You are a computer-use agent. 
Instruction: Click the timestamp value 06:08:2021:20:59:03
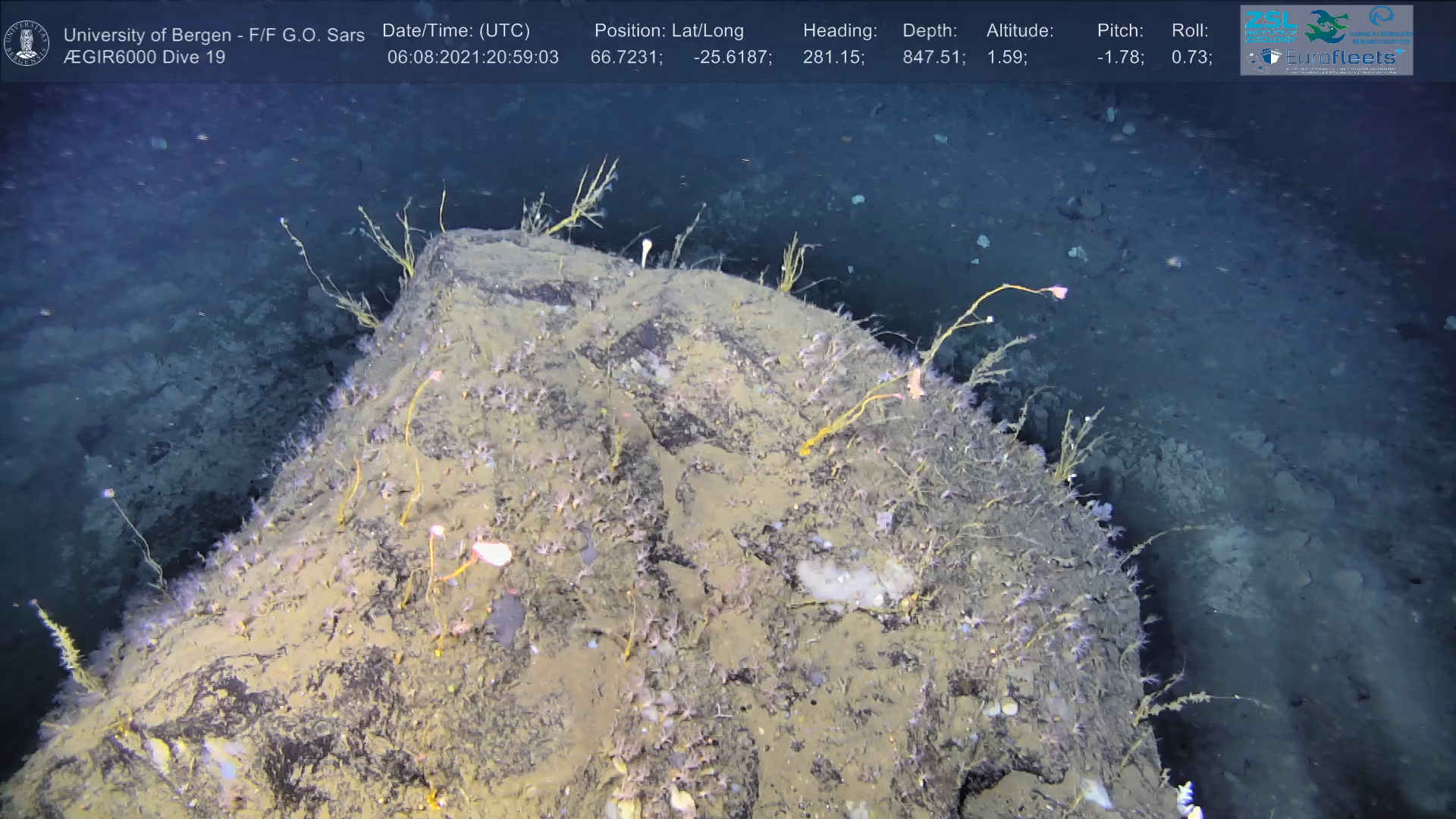tap(472, 58)
